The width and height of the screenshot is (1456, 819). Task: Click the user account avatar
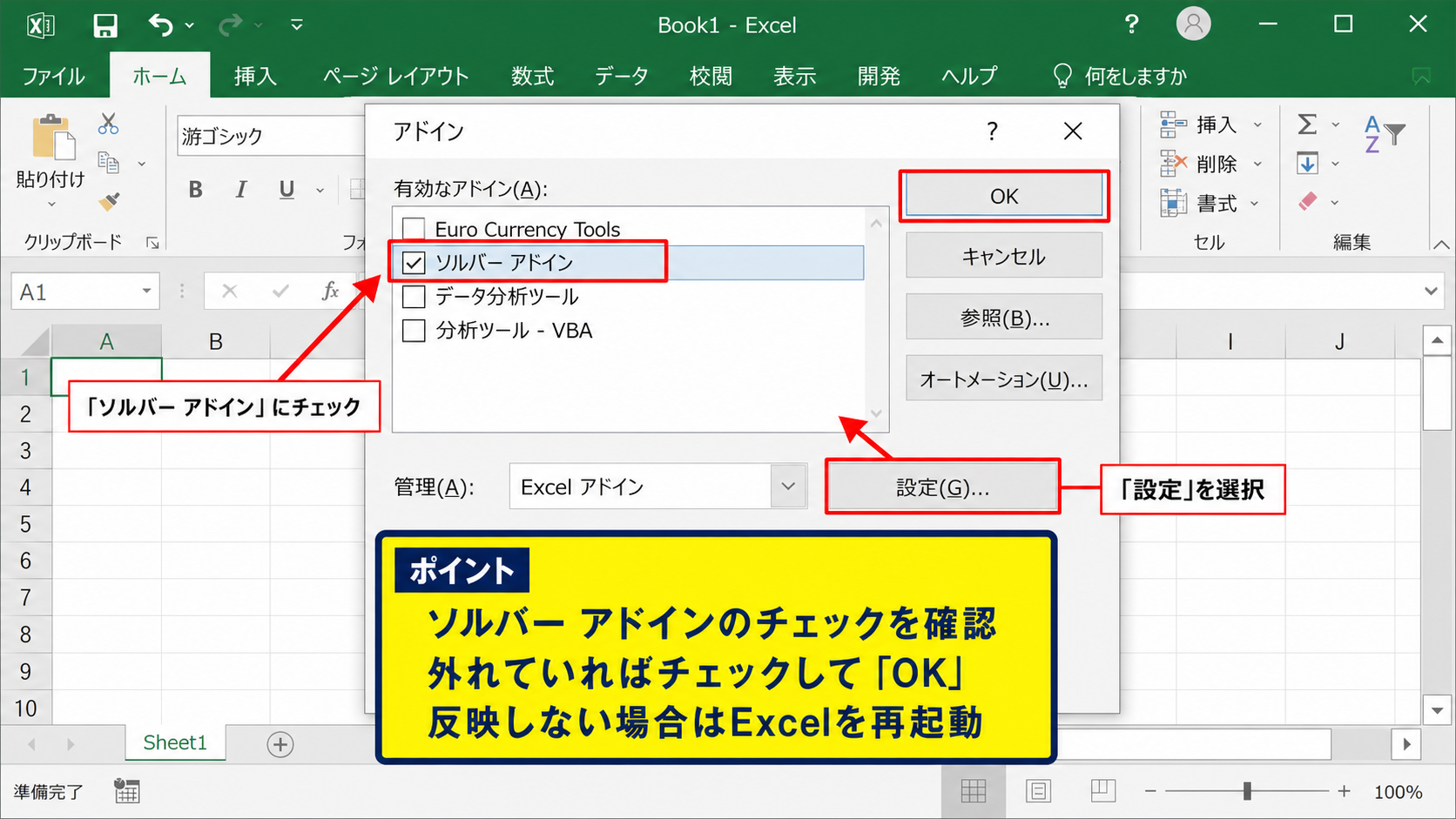coord(1193,24)
